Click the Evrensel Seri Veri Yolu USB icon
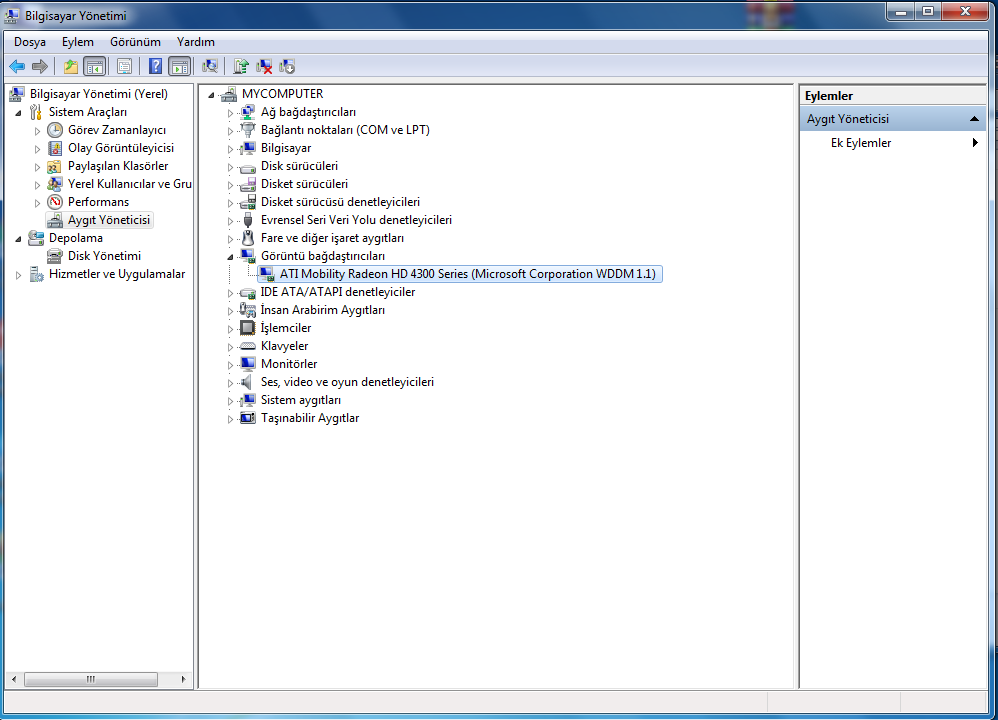Image resolution: width=998 pixels, height=720 pixels. click(248, 220)
